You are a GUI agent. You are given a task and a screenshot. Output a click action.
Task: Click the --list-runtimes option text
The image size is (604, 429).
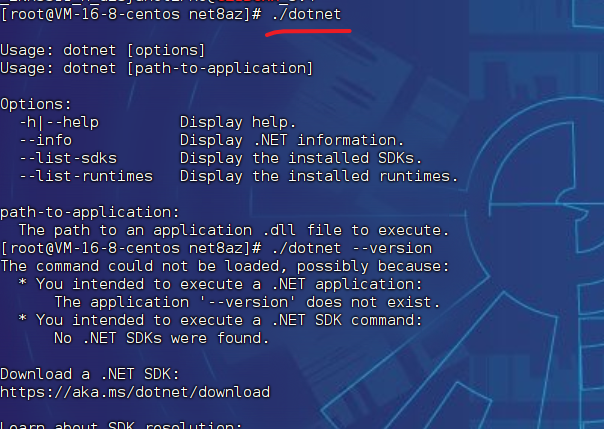(86, 176)
